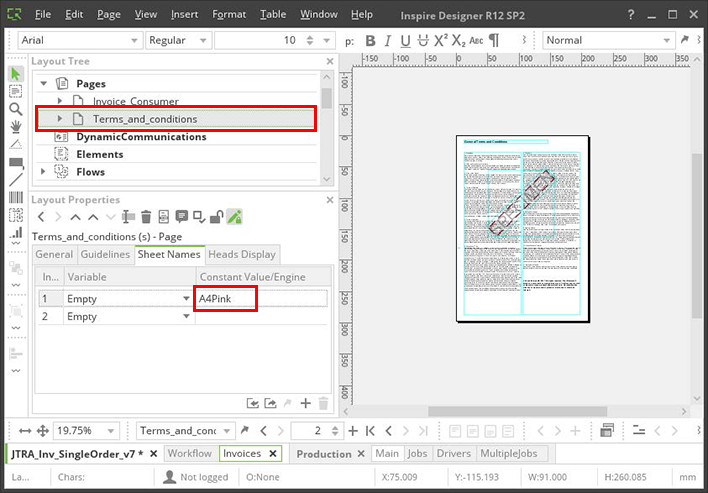Activate the zoom magnifier tool
Screen dimensions: 708x493
(15, 109)
